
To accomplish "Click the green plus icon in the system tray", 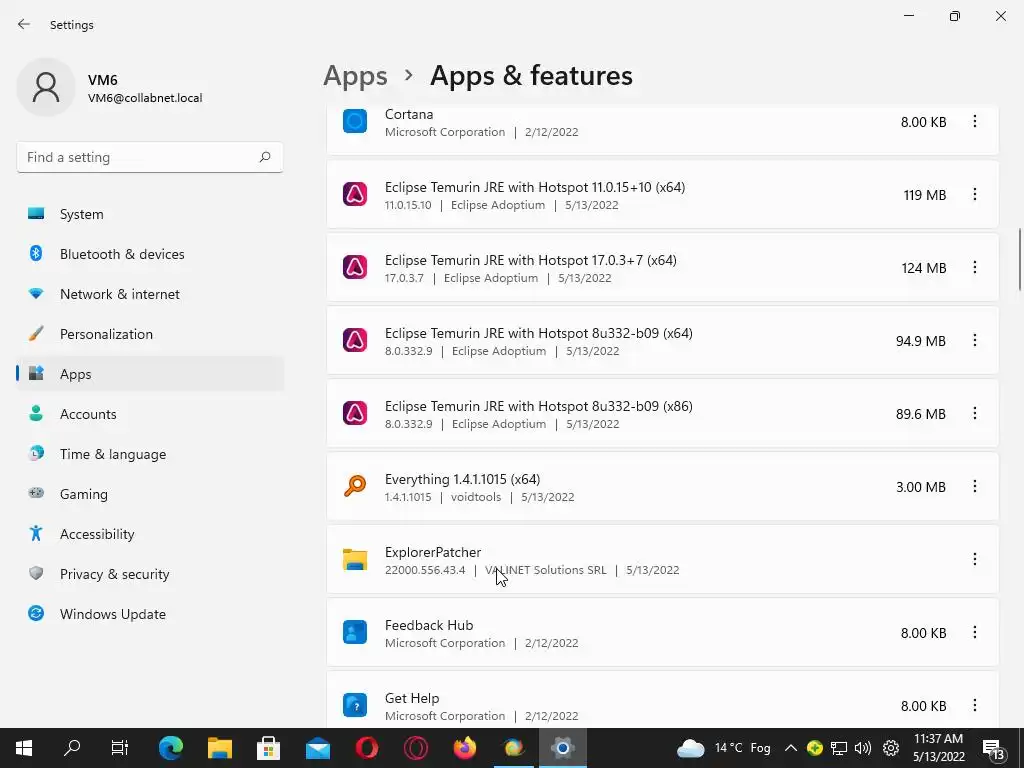I will (x=814, y=748).
